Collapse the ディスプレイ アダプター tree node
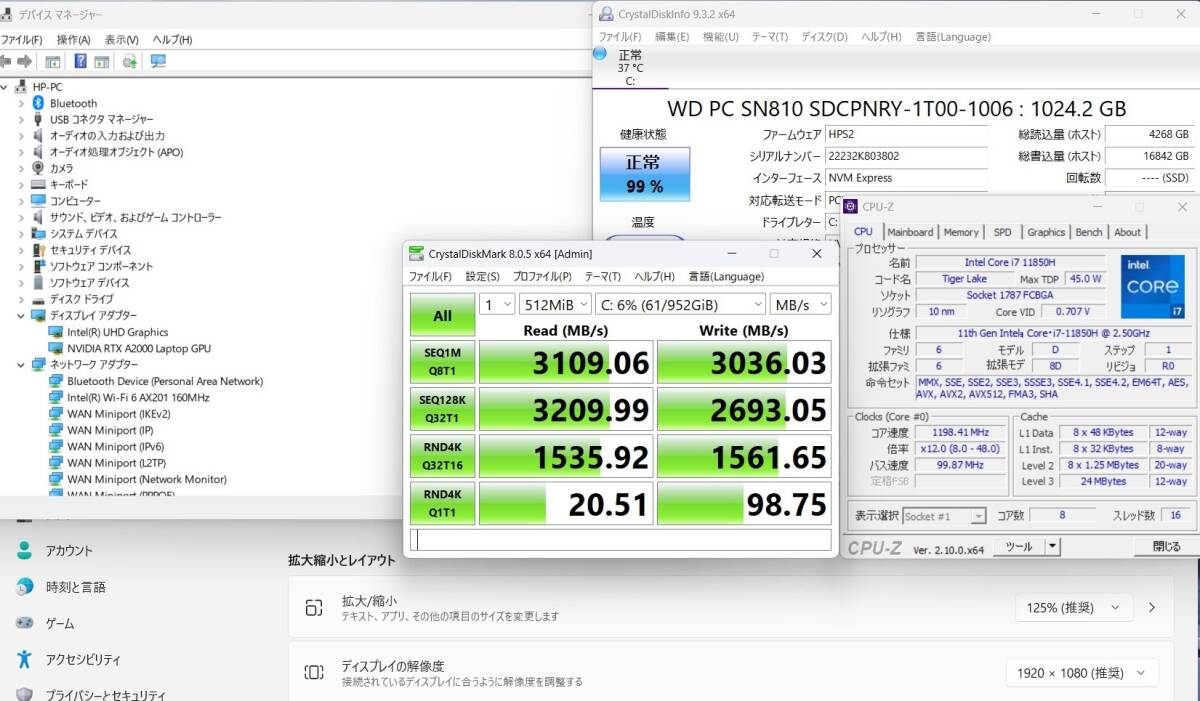Image resolution: width=1200 pixels, height=701 pixels. point(20,315)
